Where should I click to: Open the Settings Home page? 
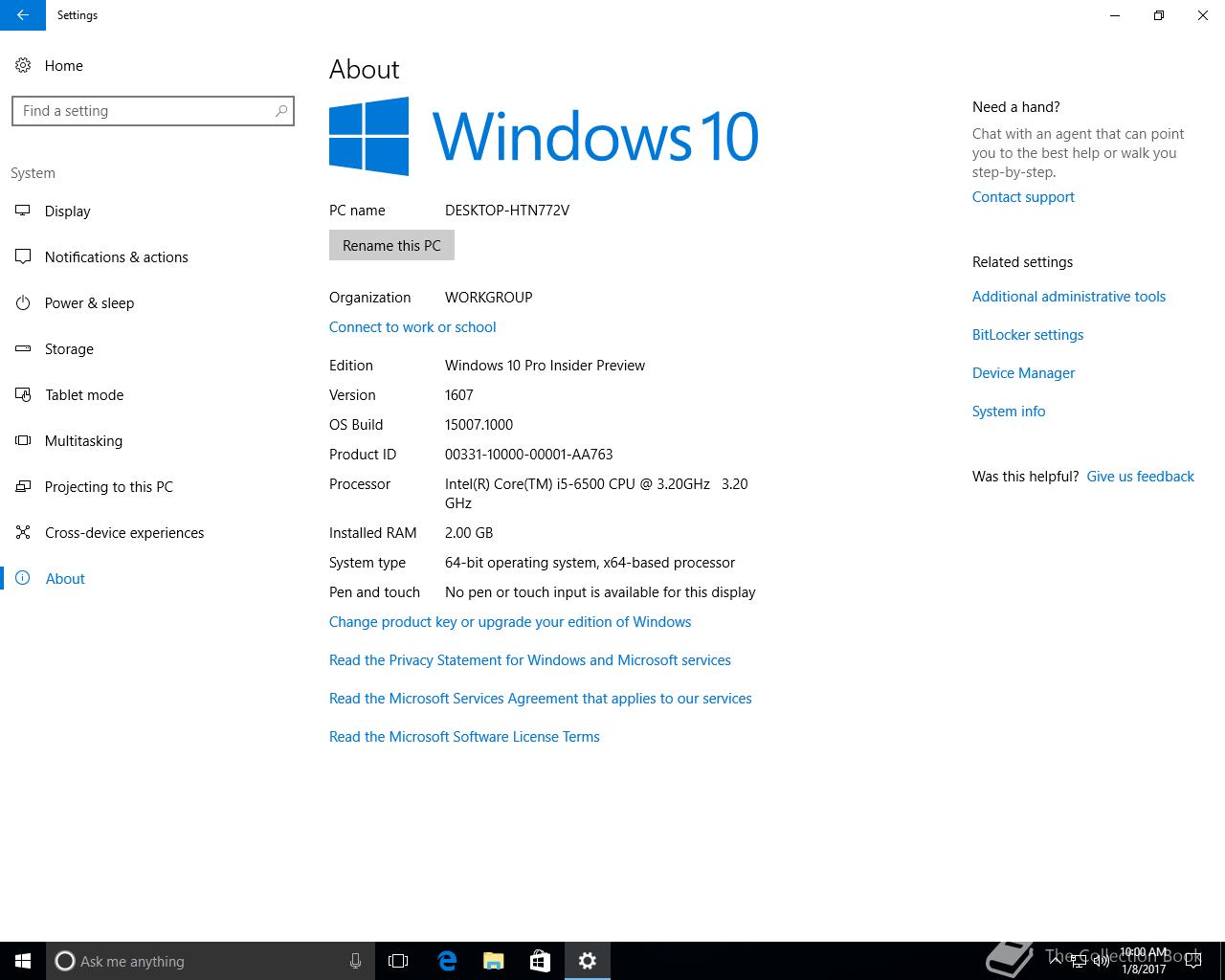click(x=63, y=65)
